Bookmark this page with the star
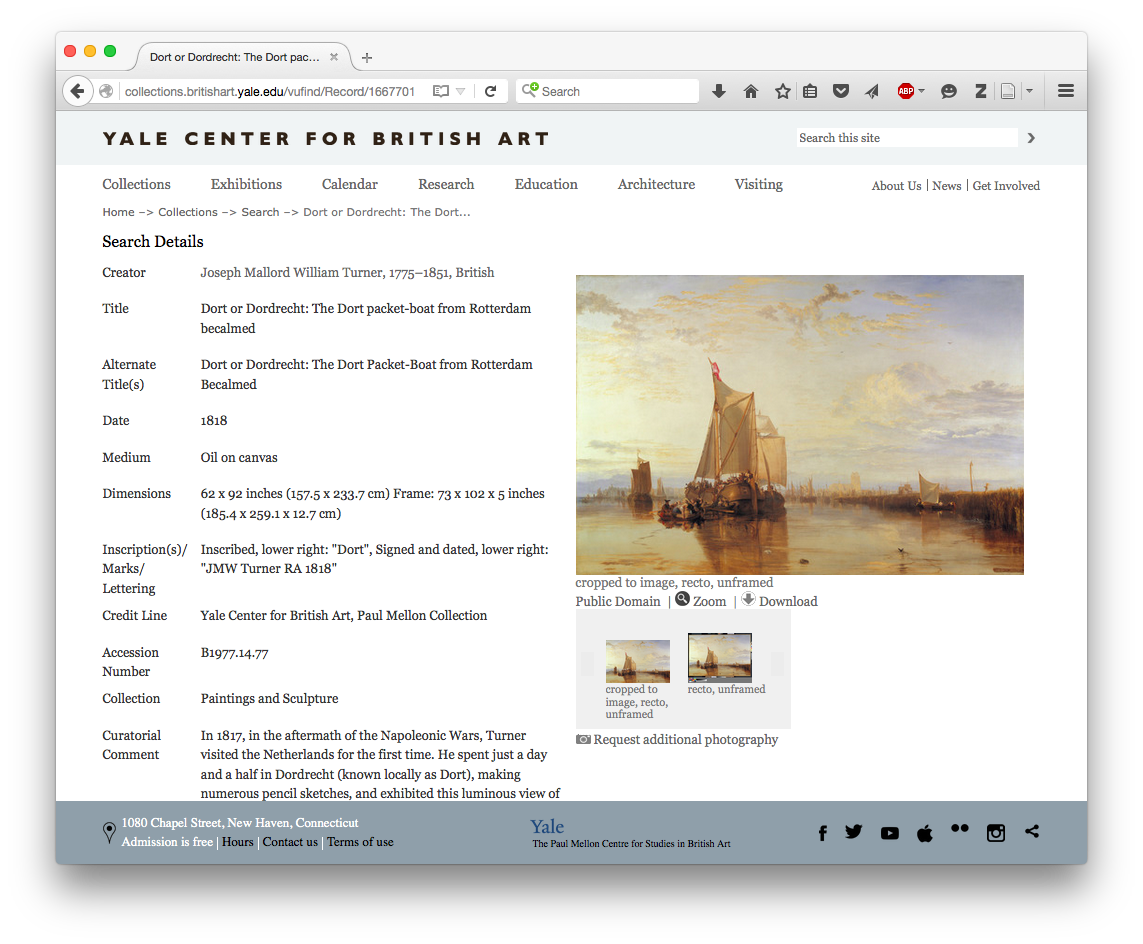Image resolution: width=1143 pixels, height=944 pixels. (x=782, y=91)
